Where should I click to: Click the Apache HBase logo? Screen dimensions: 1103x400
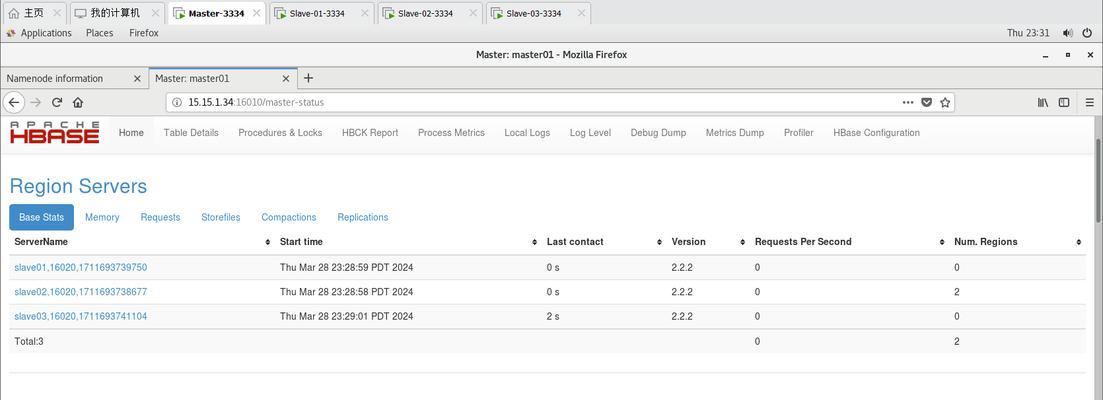54,132
